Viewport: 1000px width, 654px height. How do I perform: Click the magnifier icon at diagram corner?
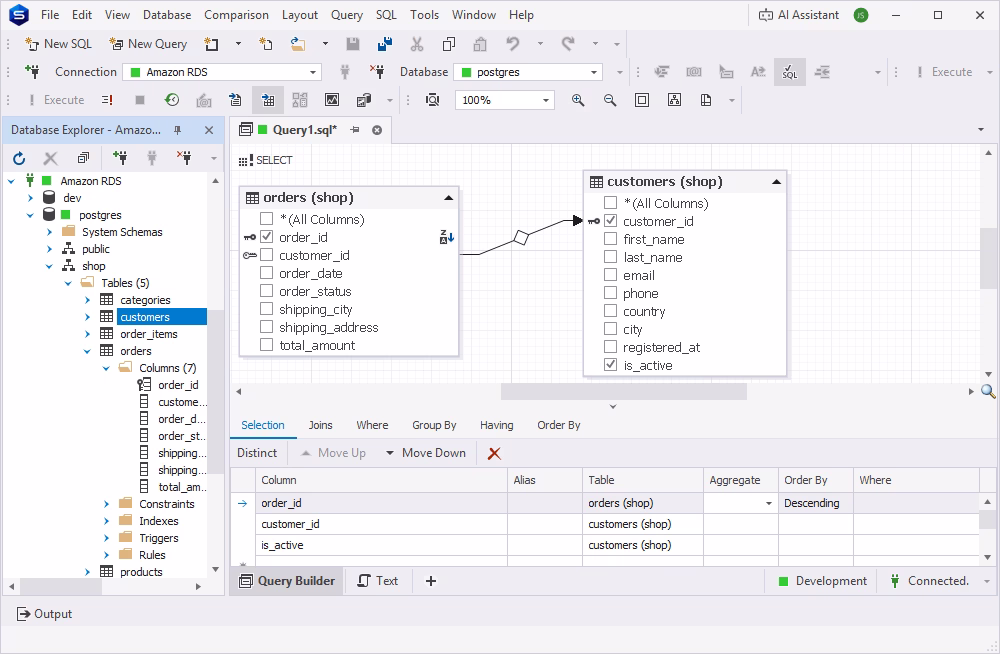988,391
